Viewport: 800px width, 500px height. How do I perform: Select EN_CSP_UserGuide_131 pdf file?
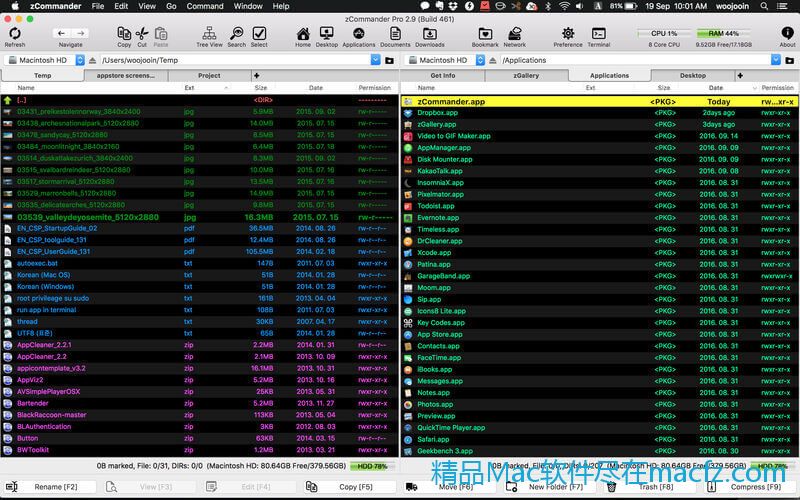click(199, 252)
